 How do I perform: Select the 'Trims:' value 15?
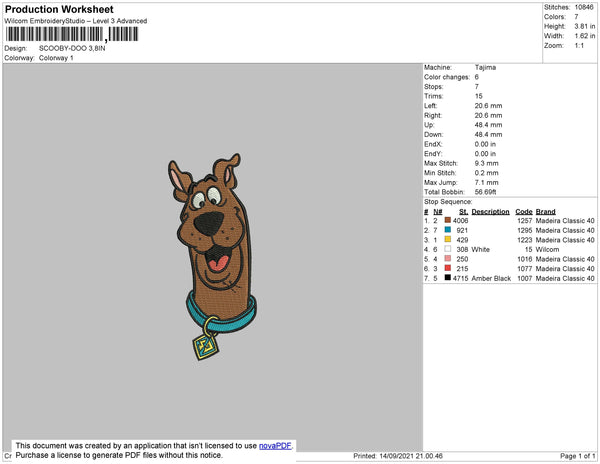click(479, 96)
